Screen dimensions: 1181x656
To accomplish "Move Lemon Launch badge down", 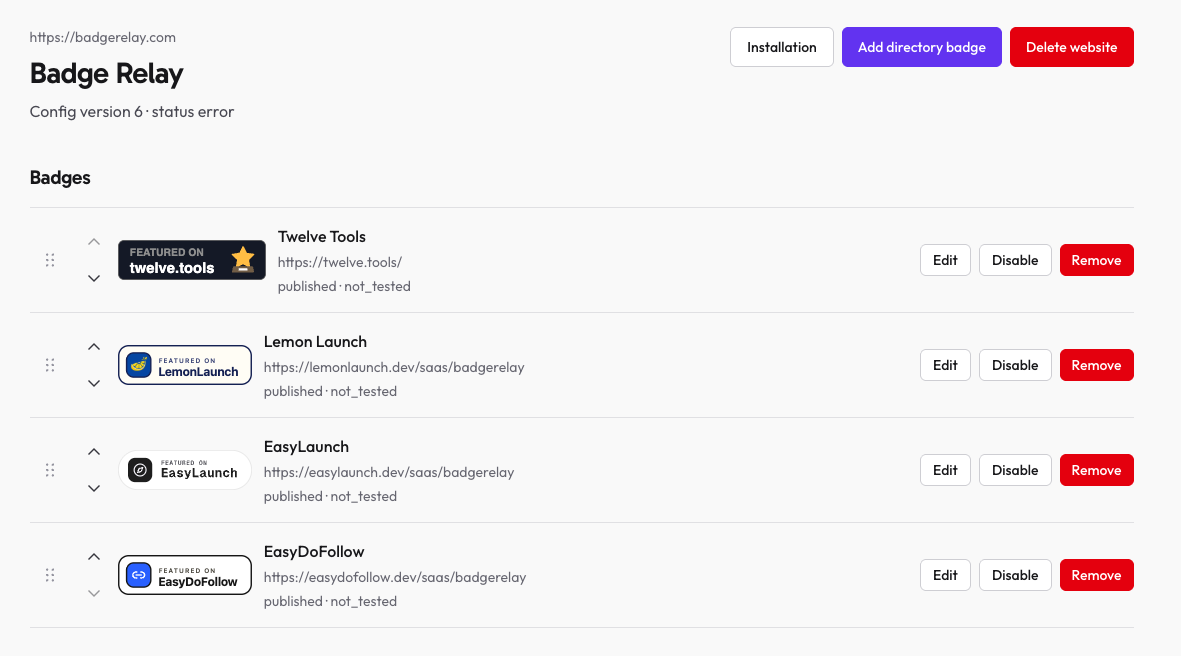I will coord(93,383).
